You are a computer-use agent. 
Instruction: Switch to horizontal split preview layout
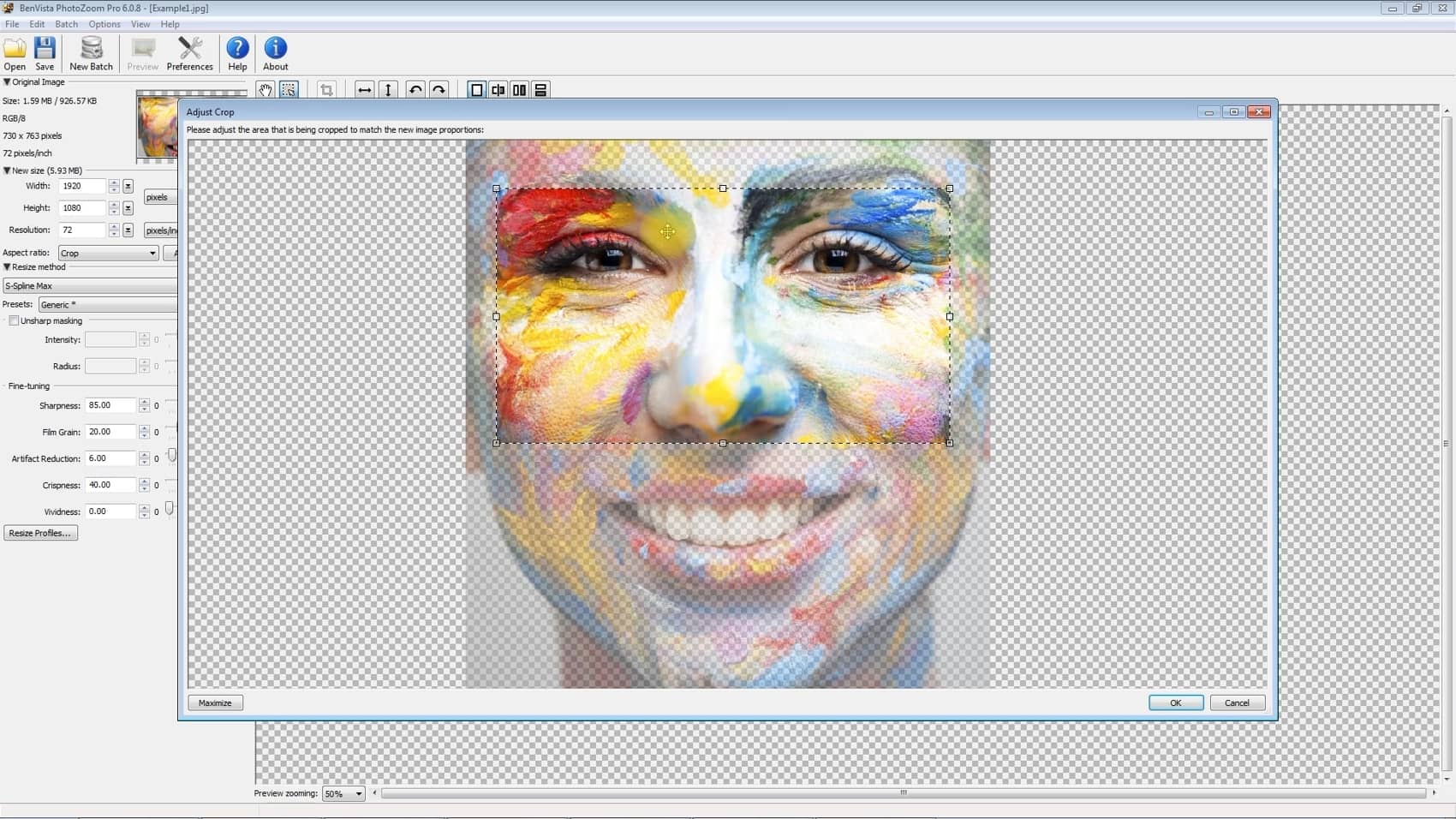click(x=540, y=90)
